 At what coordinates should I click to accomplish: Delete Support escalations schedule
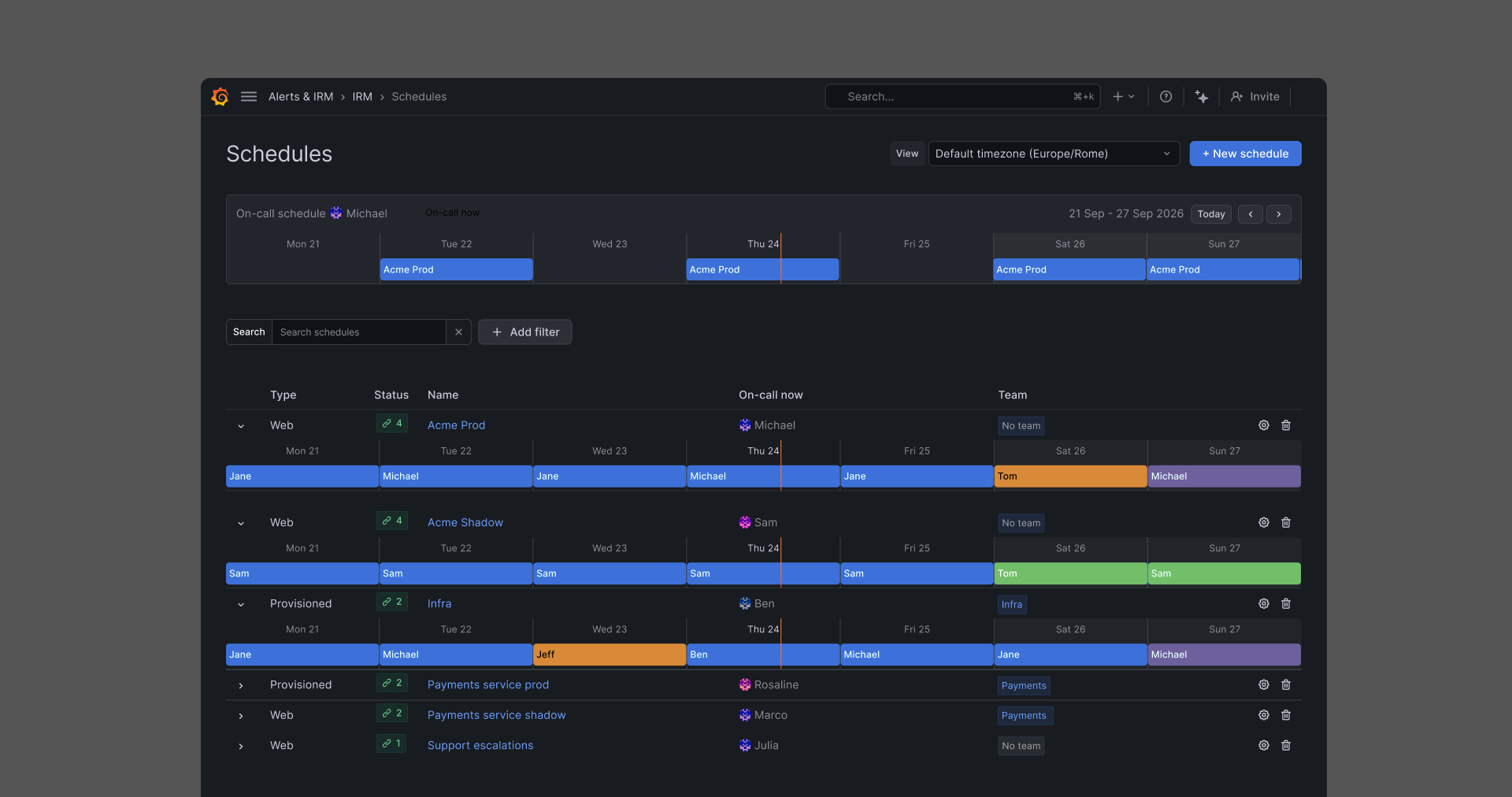point(1286,745)
